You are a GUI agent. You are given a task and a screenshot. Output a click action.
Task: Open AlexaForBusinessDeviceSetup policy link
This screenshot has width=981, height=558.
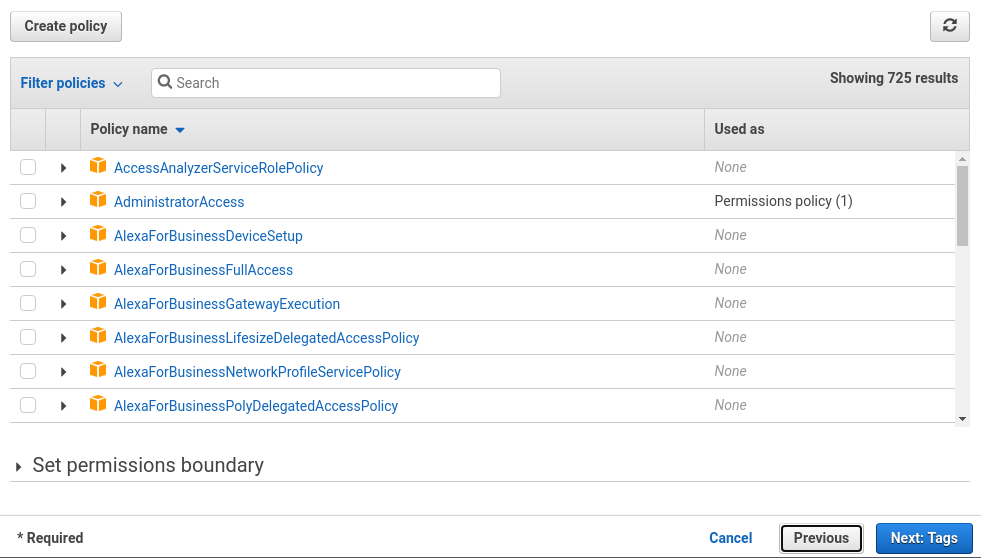coord(208,236)
